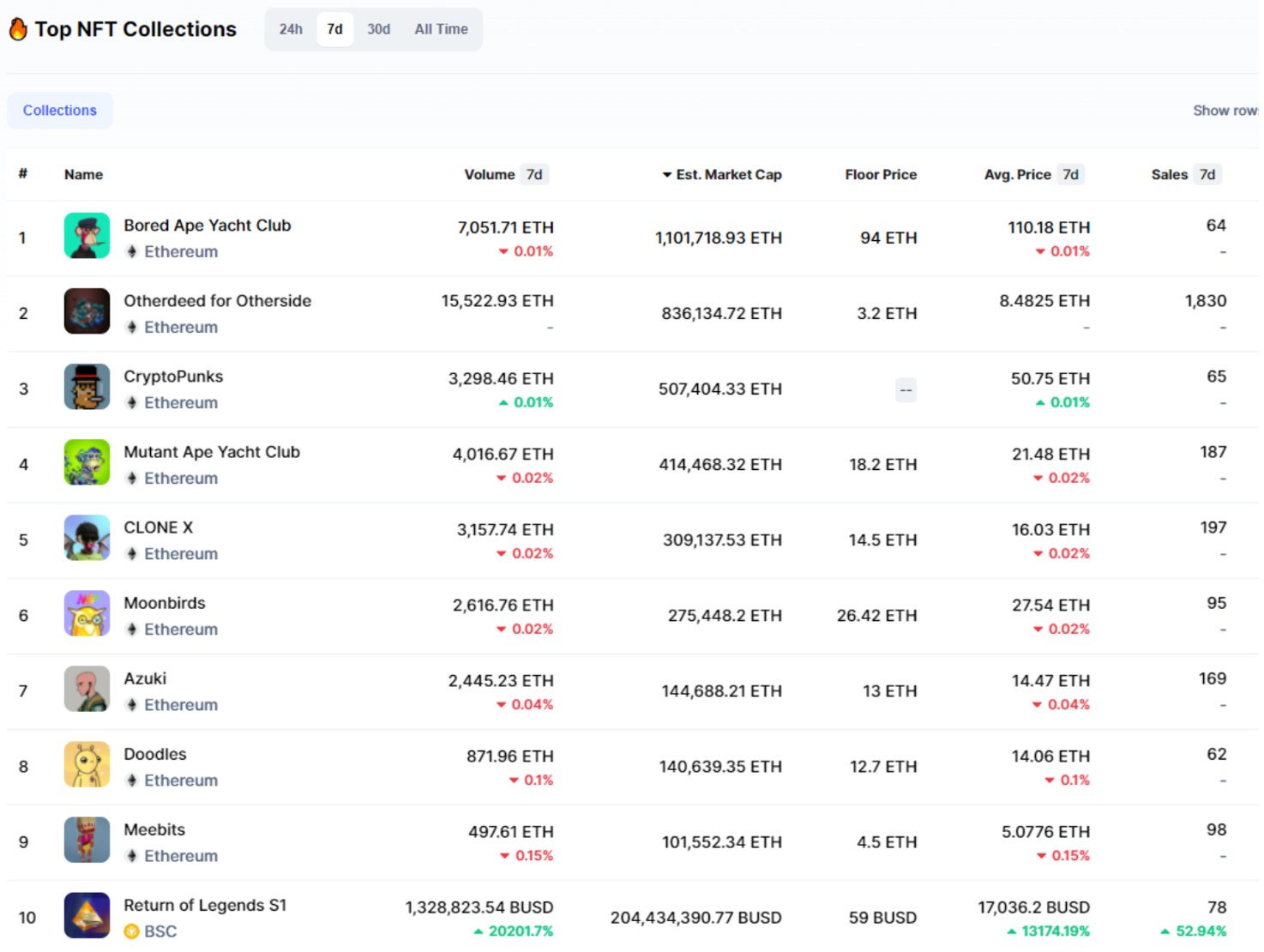Image resolution: width=1264 pixels, height=952 pixels.
Task: Open the Bored Ape Yacht Club avatar
Action: click(x=87, y=235)
